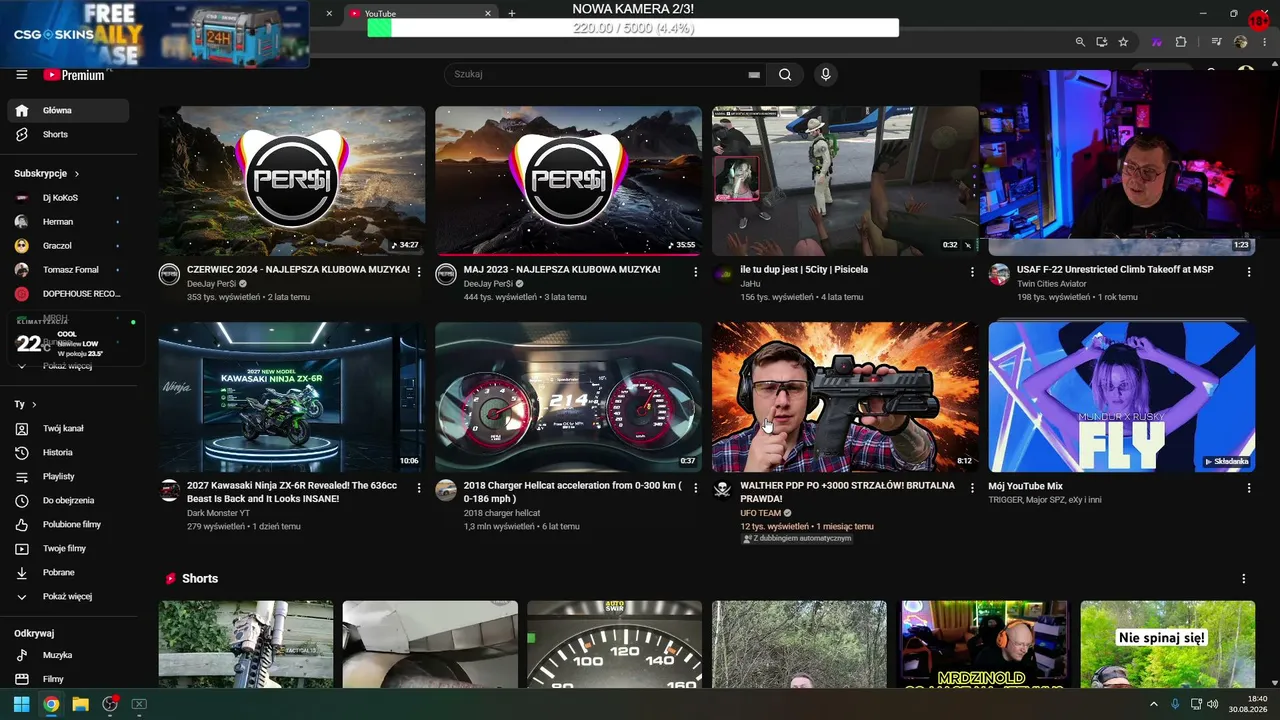
Task: Expand Ty section with Pokaż więcej
Action: 68,596
